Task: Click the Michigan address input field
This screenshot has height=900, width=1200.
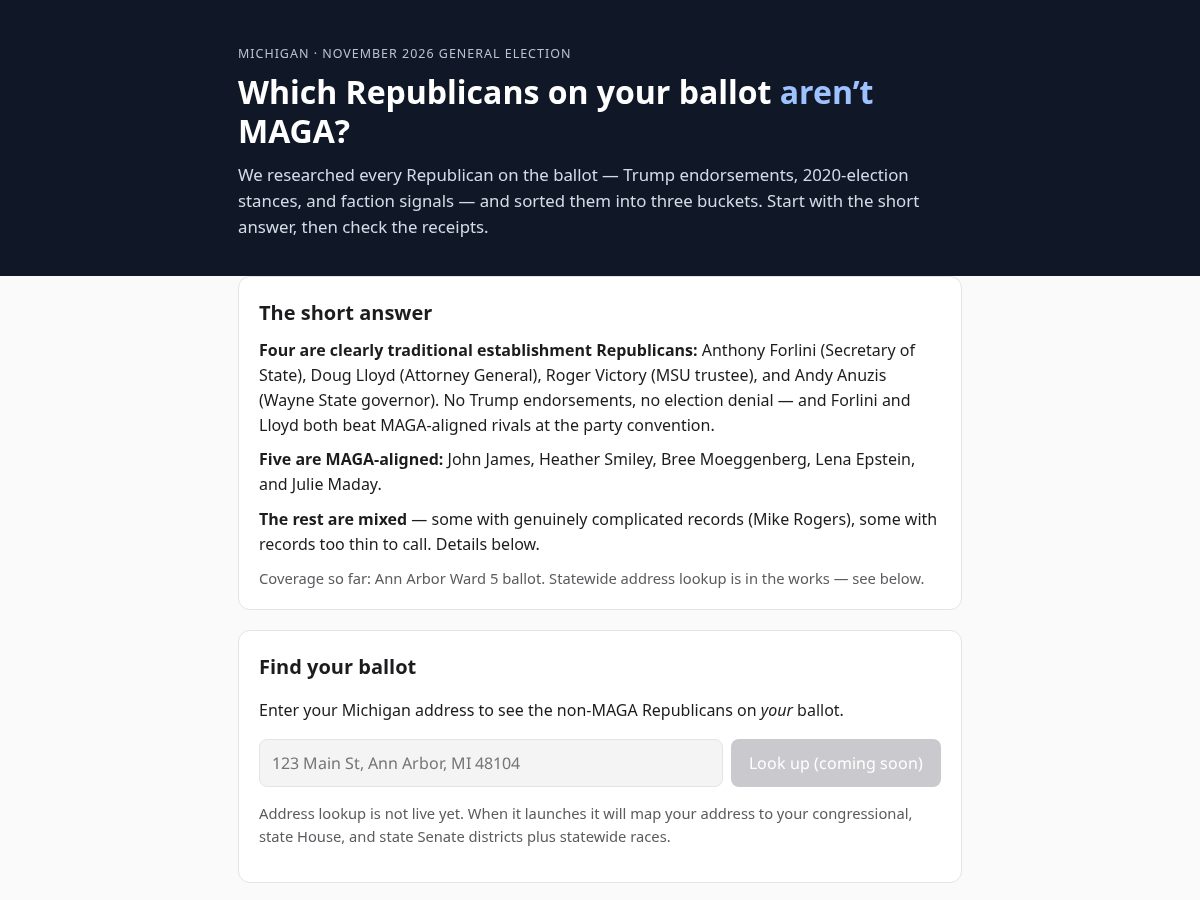Action: (x=490, y=763)
